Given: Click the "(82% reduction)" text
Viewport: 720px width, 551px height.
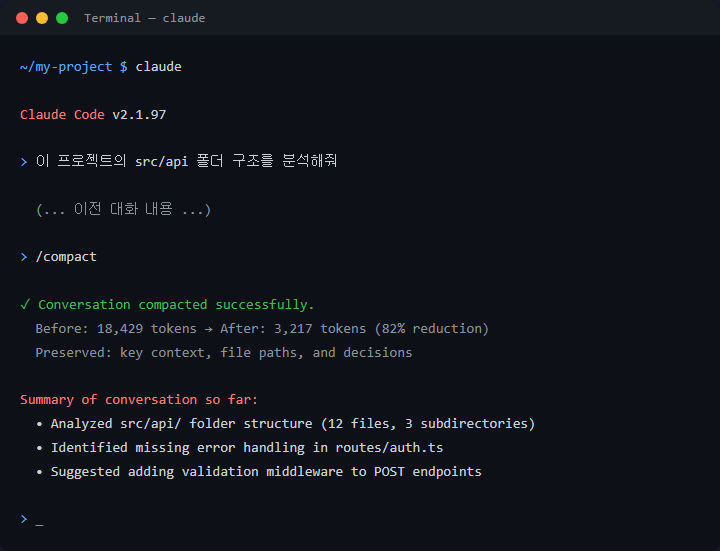Looking at the screenshot, I should (432, 329).
